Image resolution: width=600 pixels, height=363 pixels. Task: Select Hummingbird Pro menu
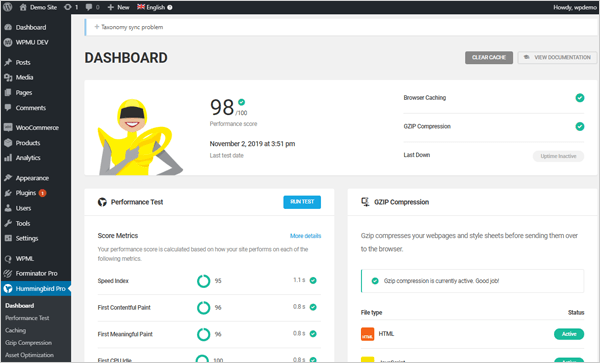pos(36,289)
